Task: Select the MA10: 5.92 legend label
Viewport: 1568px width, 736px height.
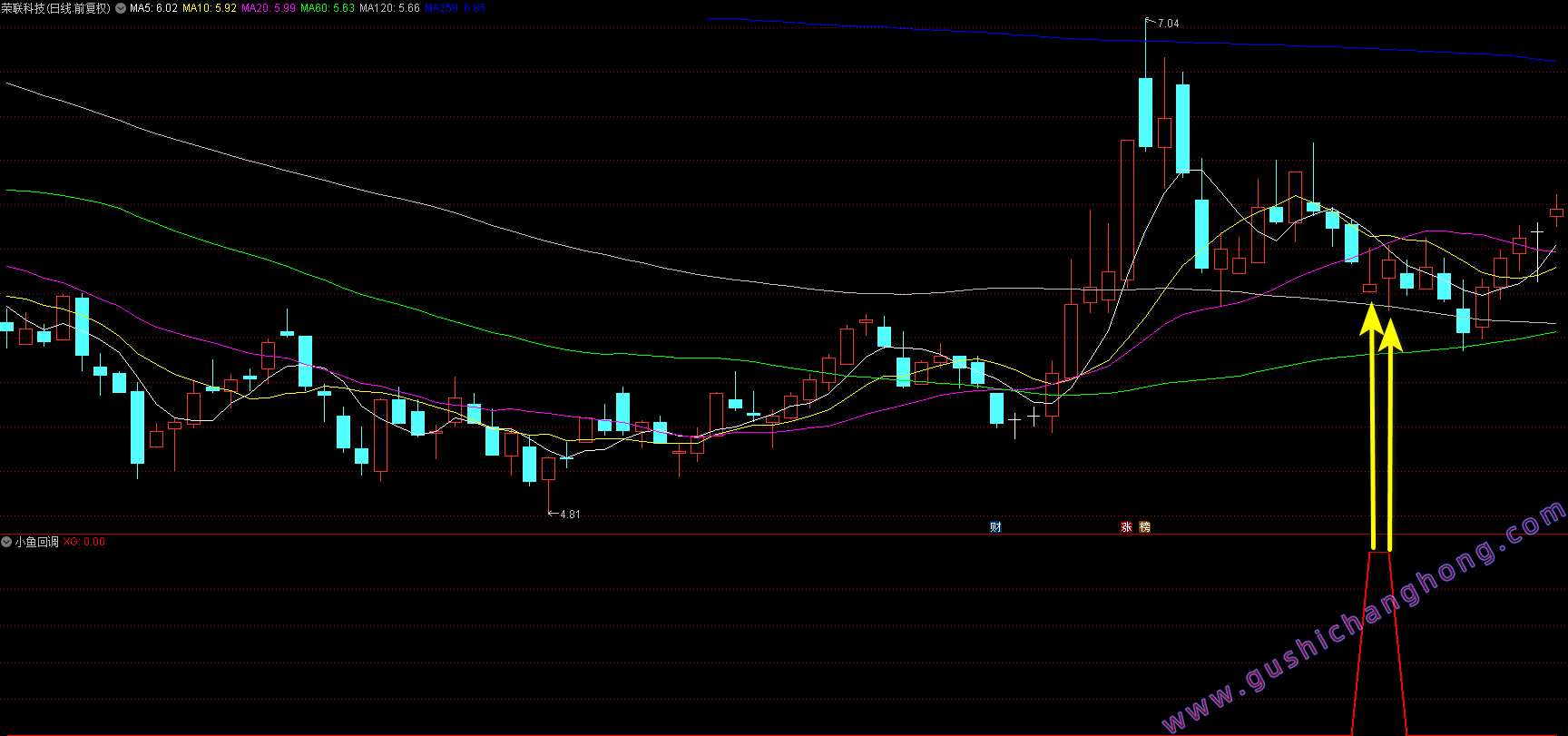Action: (210, 8)
